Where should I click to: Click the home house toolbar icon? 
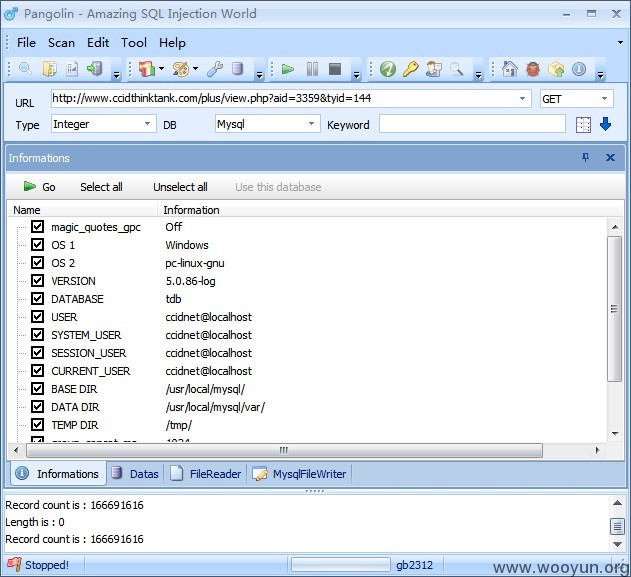510,69
